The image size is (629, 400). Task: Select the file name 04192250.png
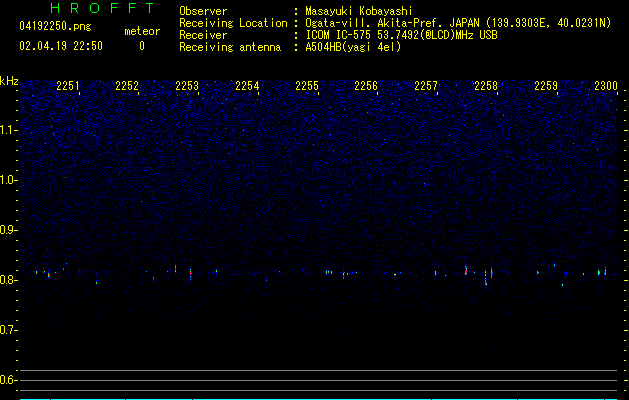click(55, 26)
